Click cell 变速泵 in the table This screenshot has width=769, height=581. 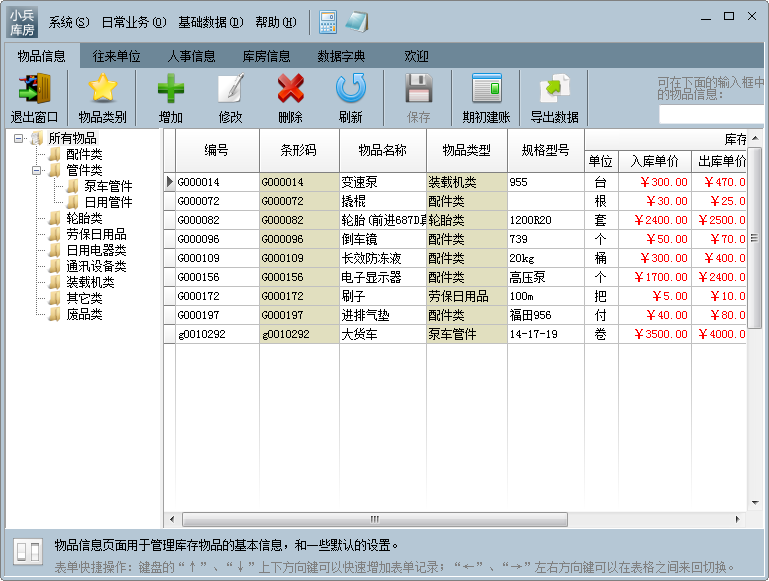coord(383,182)
